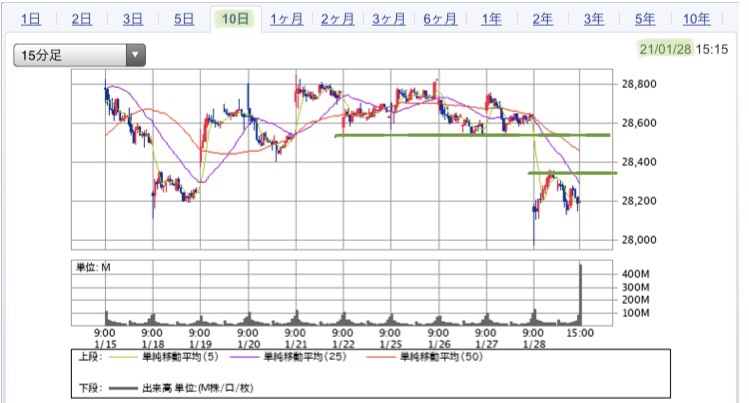Screen dimensions: 749x403
Task: Switch to the 1ヶ月 range tab
Action: [287, 19]
